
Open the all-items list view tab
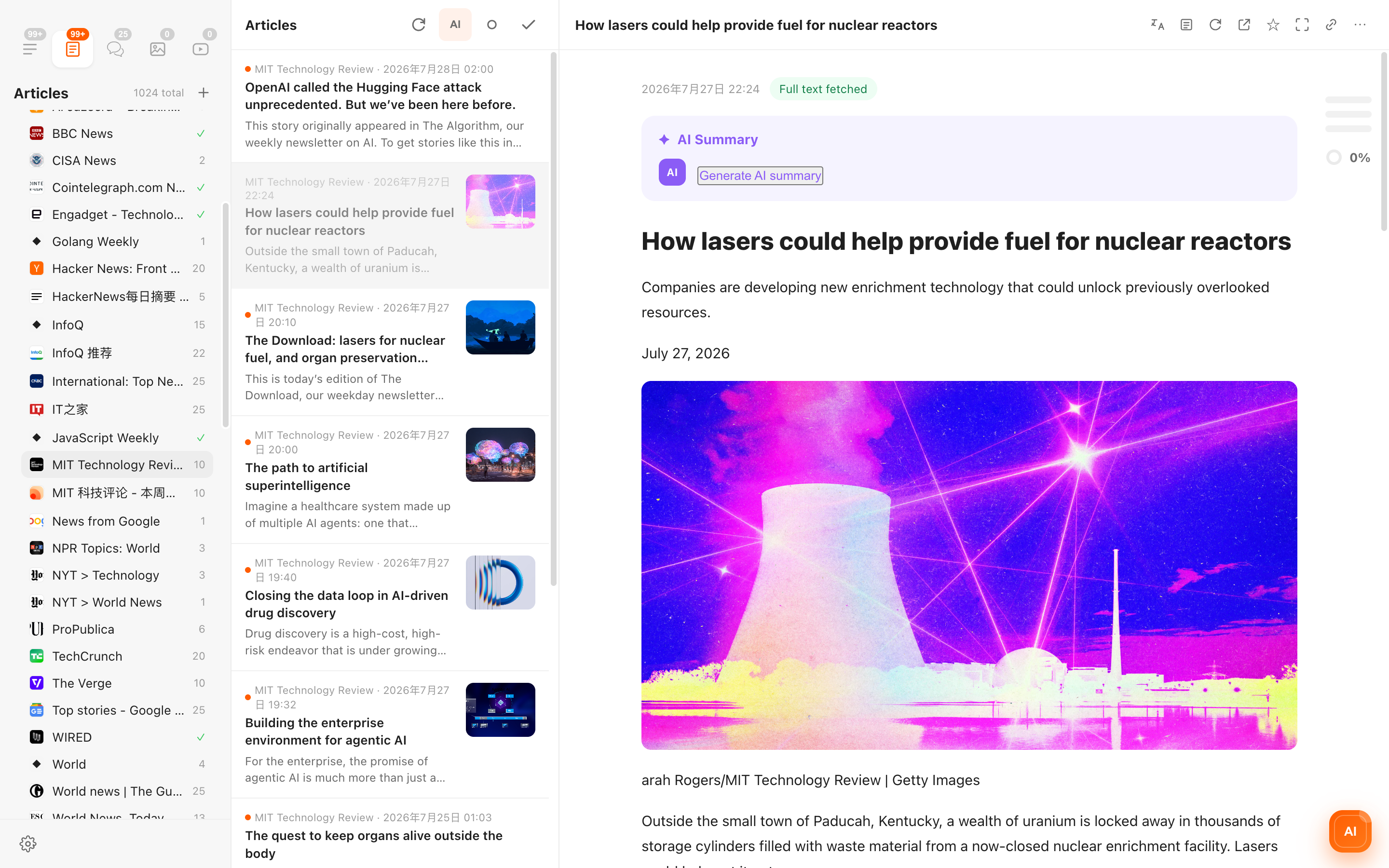pos(30,49)
